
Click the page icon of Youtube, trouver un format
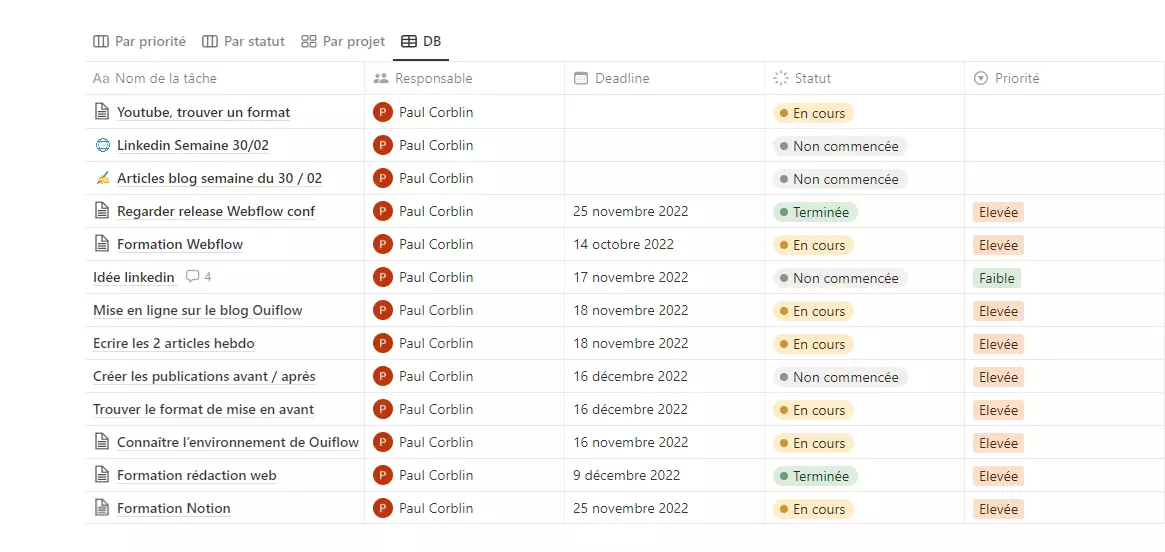[x=102, y=112]
